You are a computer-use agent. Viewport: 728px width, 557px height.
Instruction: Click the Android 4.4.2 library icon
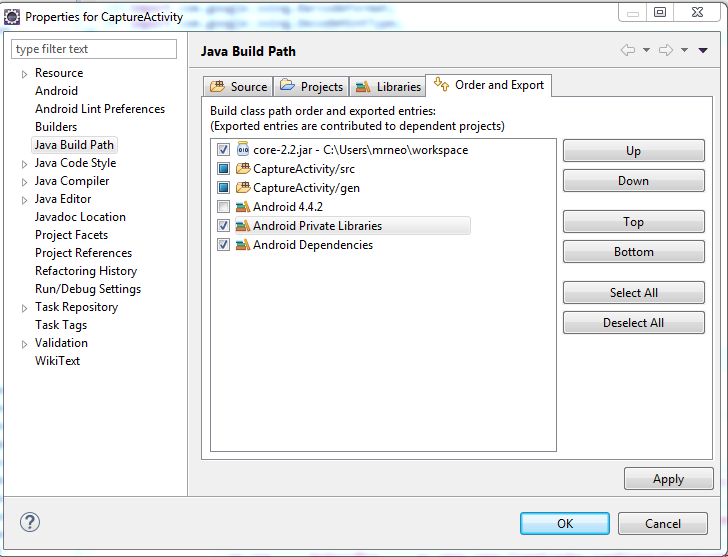(243, 207)
